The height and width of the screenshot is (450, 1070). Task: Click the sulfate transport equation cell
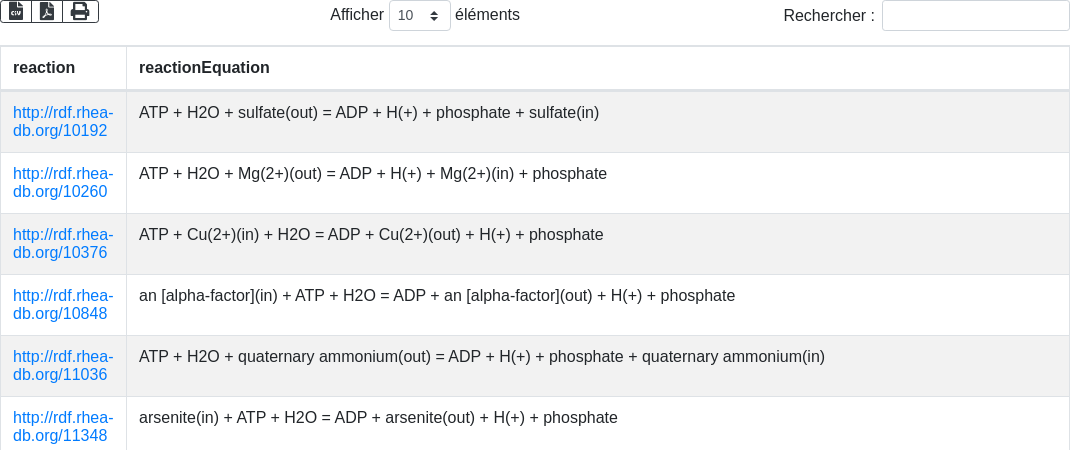click(369, 113)
